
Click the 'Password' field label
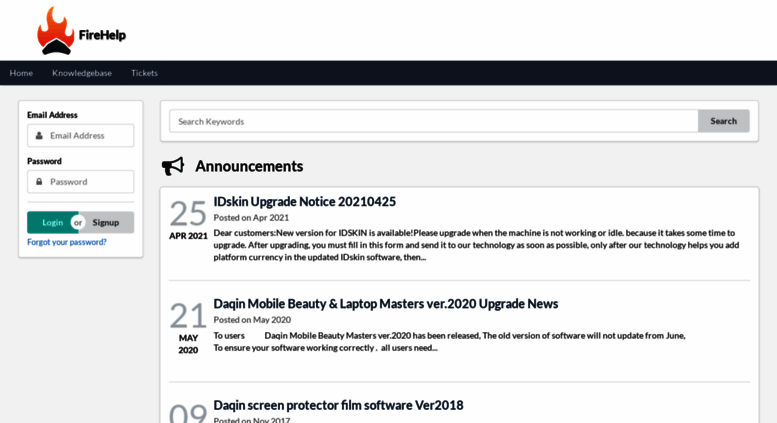(x=44, y=161)
